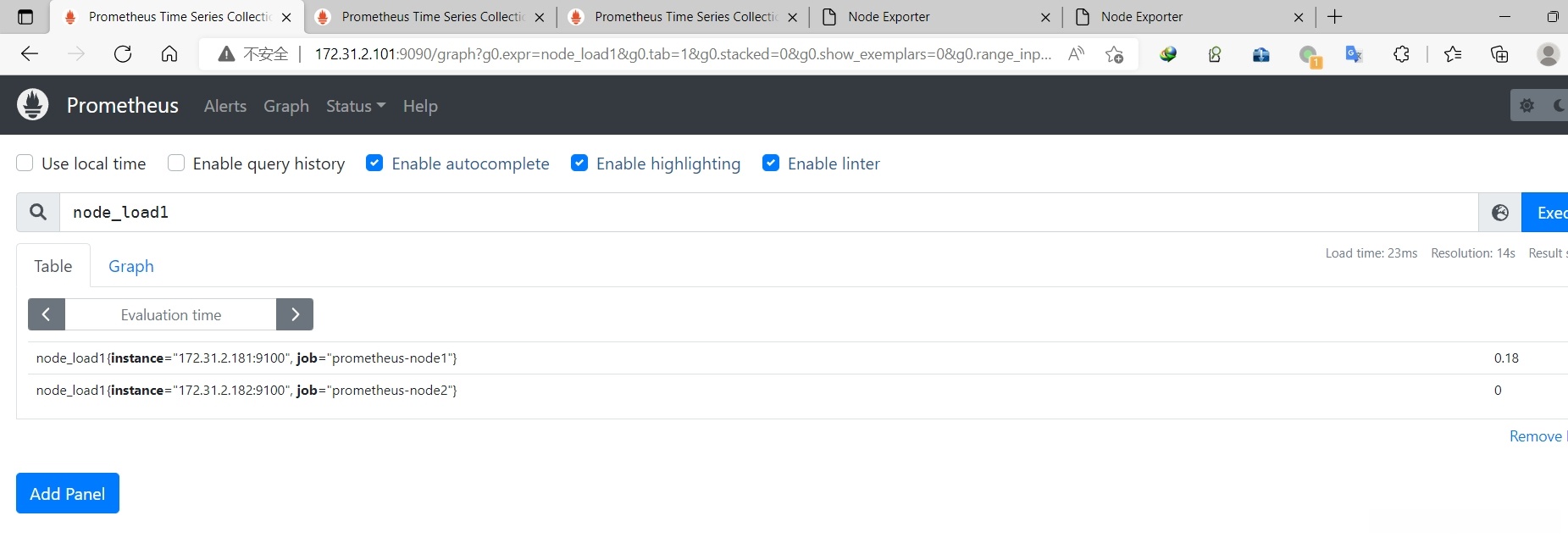Go to browser home page icon
Screen dimensions: 1568x538
(x=169, y=54)
